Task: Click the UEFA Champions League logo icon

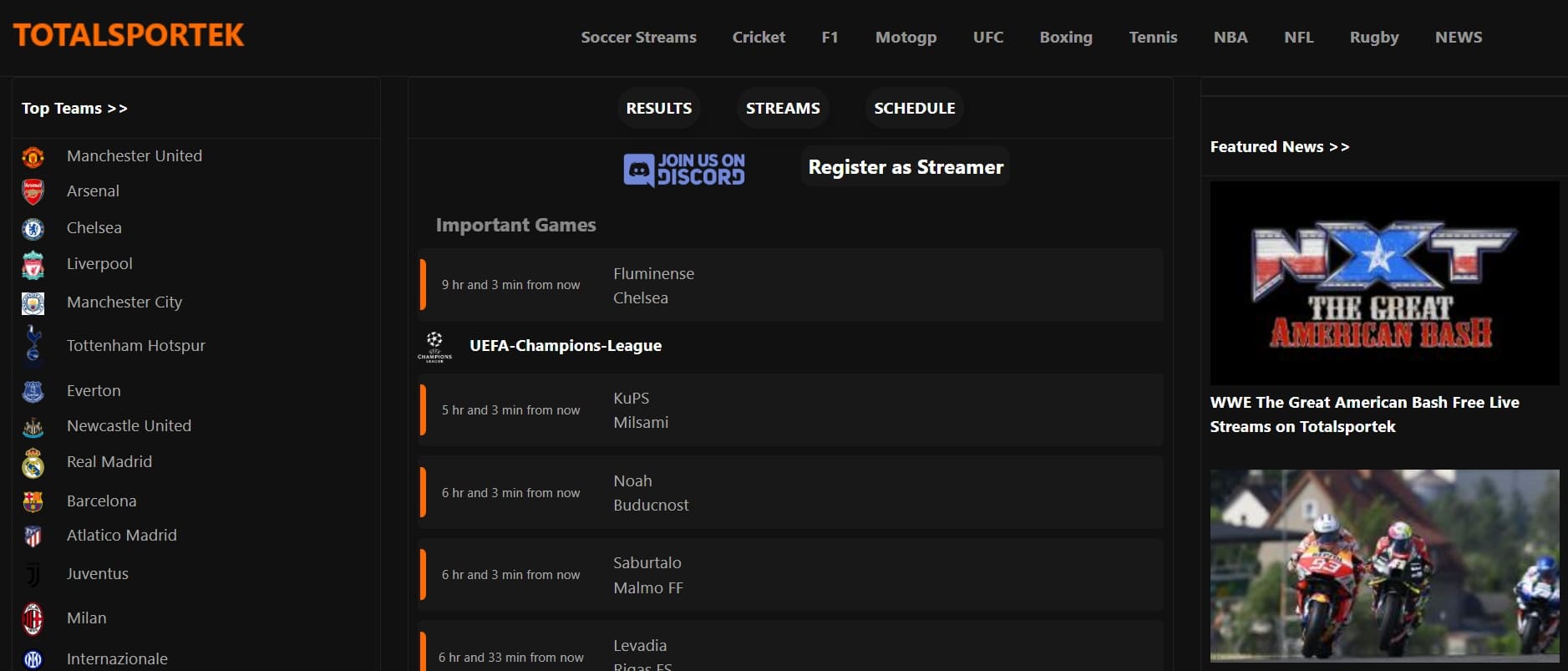Action: coord(434,346)
